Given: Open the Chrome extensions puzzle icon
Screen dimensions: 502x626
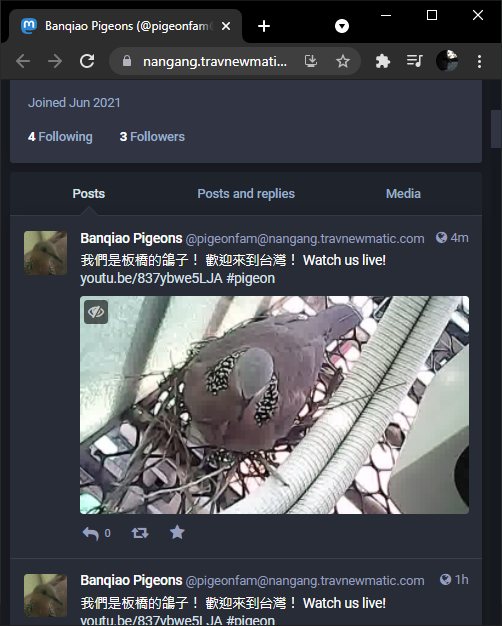Looking at the screenshot, I should [383, 61].
